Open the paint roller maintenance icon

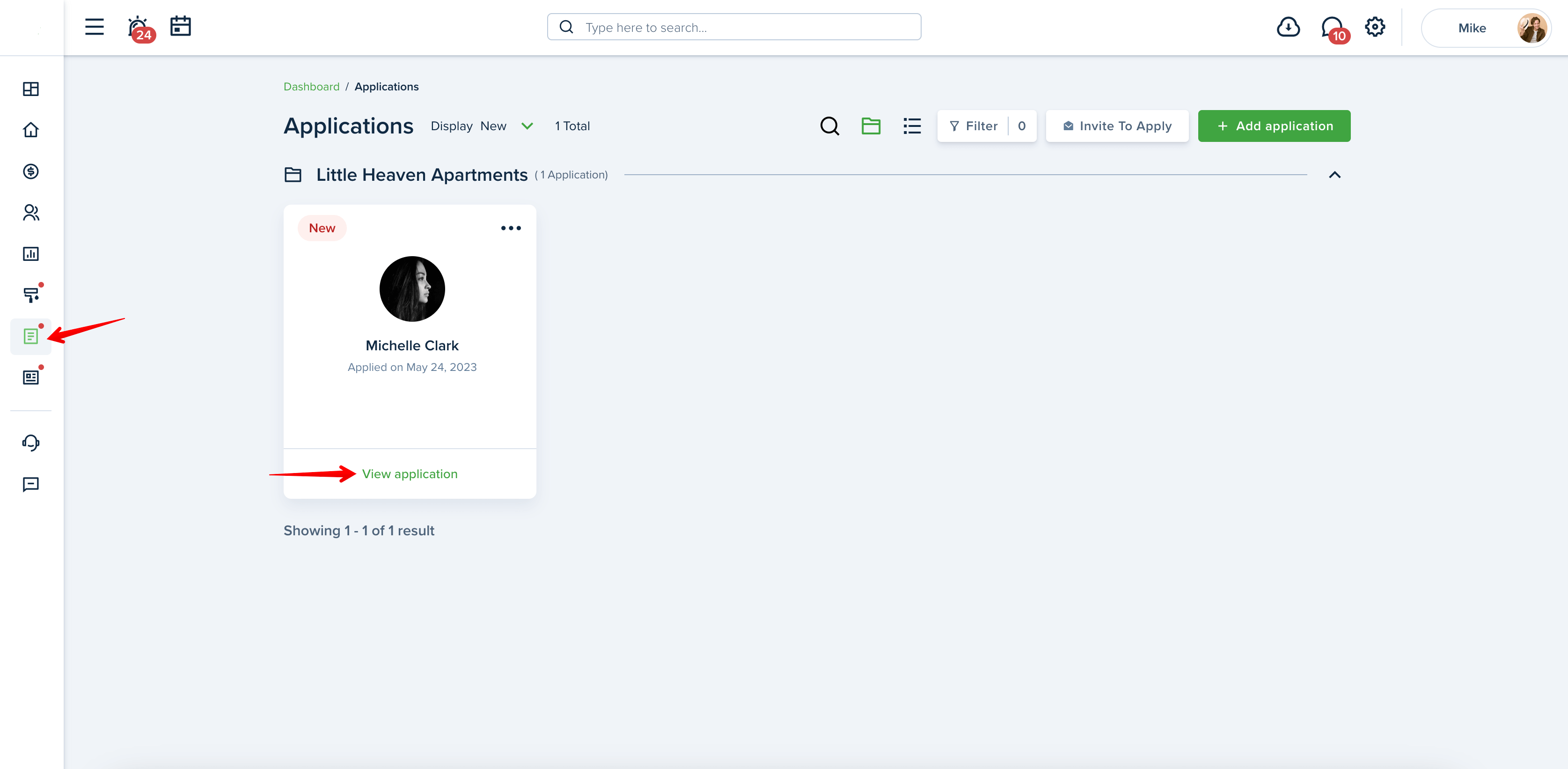click(x=31, y=295)
